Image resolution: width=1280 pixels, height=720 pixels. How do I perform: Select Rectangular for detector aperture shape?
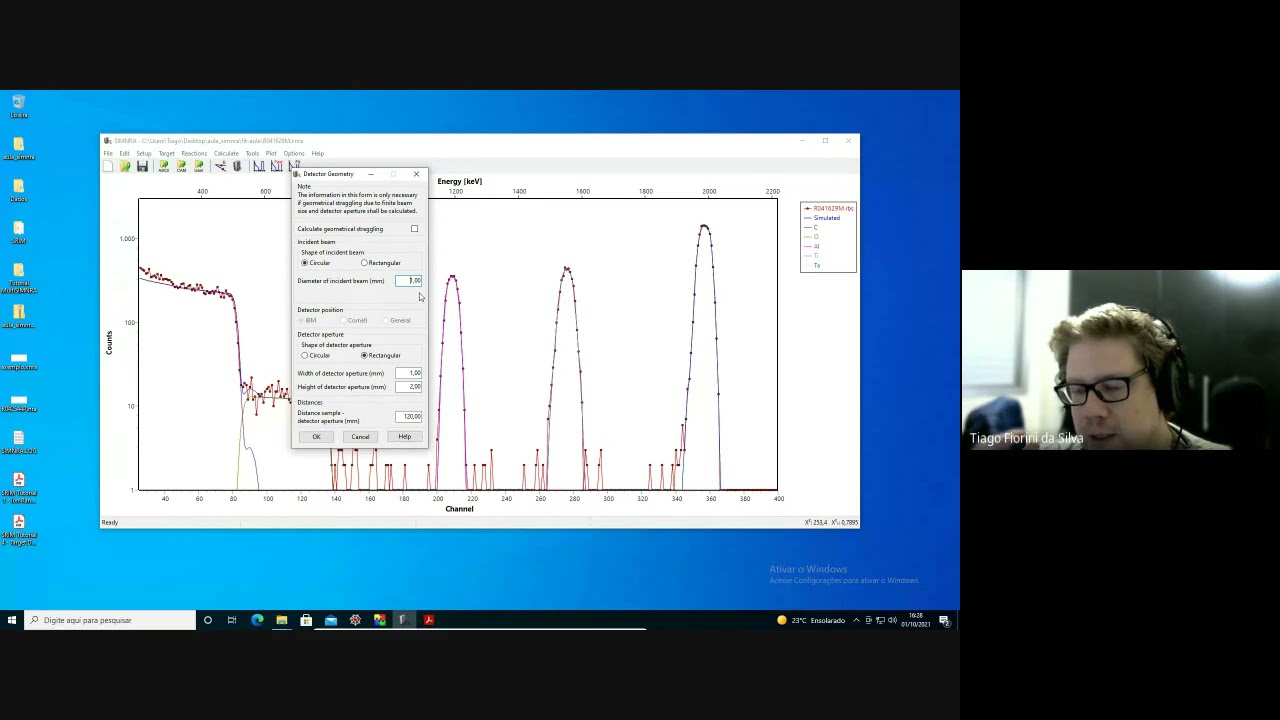[364, 355]
